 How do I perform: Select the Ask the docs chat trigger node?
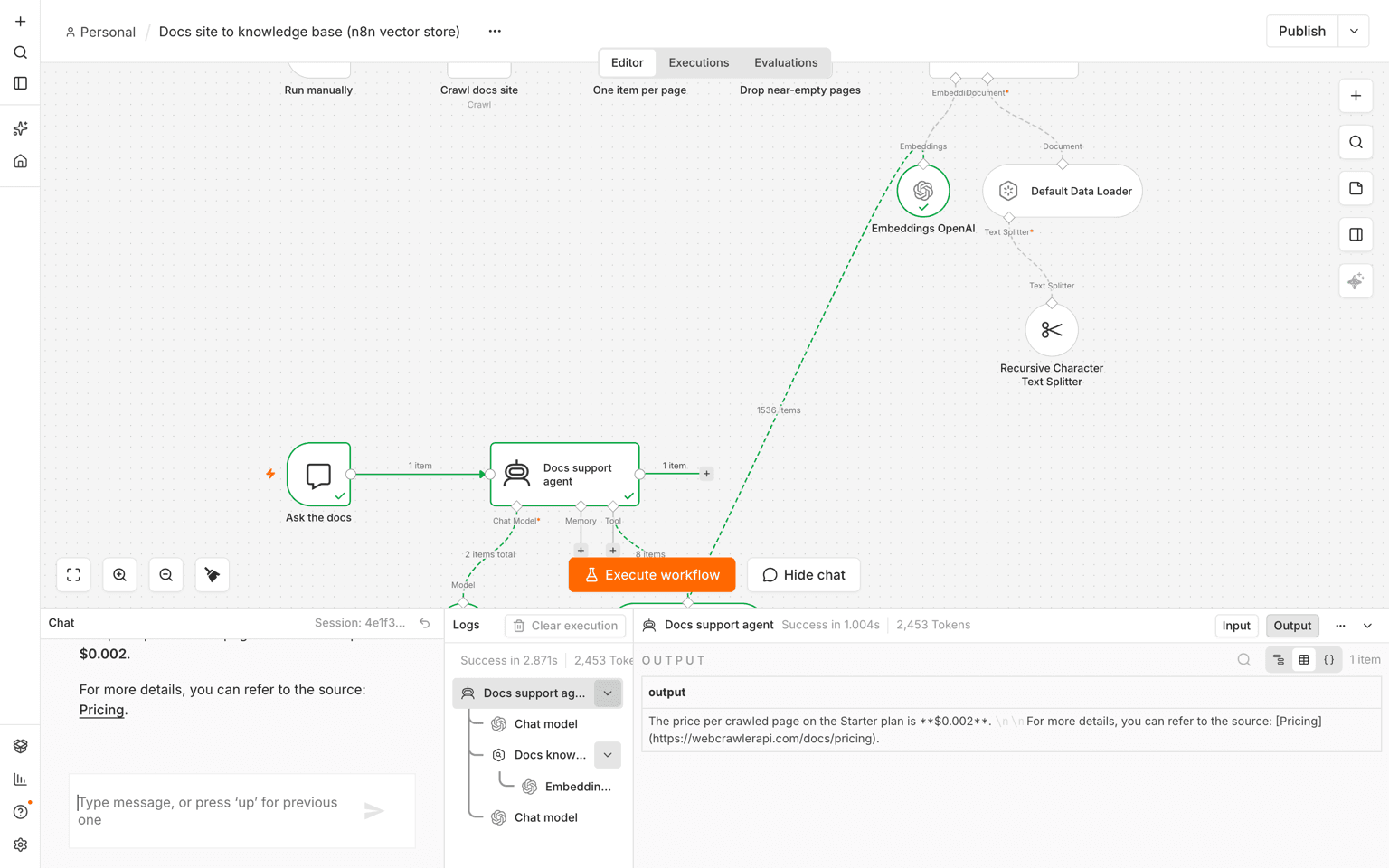pos(319,474)
